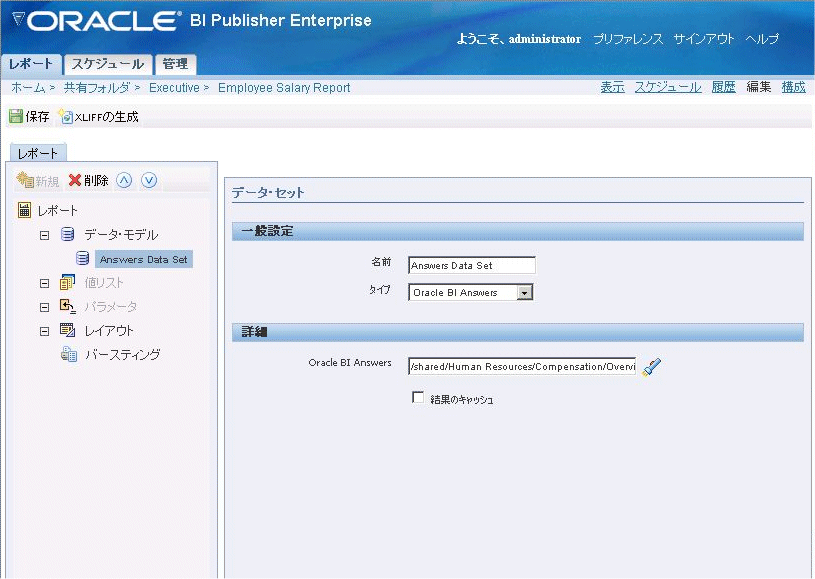The width and height of the screenshot is (815, 579).
Task: Select the Data Model tree node label
Action: click(x=121, y=235)
